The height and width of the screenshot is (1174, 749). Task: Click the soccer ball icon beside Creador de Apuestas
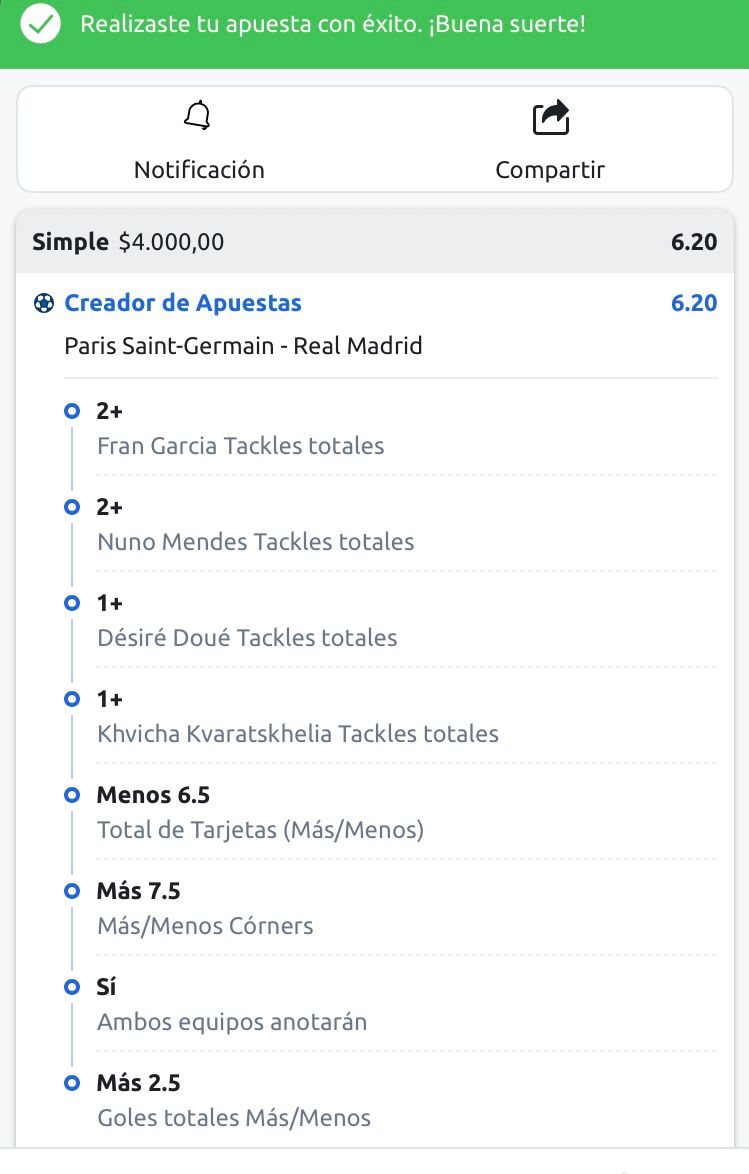(44, 303)
